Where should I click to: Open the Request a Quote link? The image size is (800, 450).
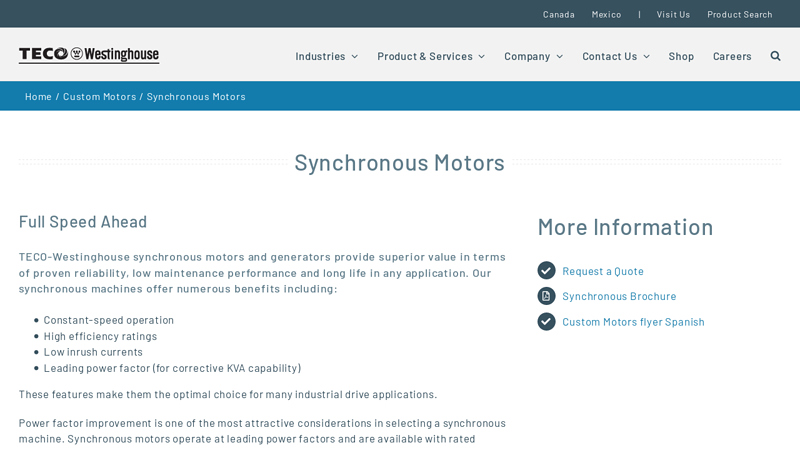(603, 271)
